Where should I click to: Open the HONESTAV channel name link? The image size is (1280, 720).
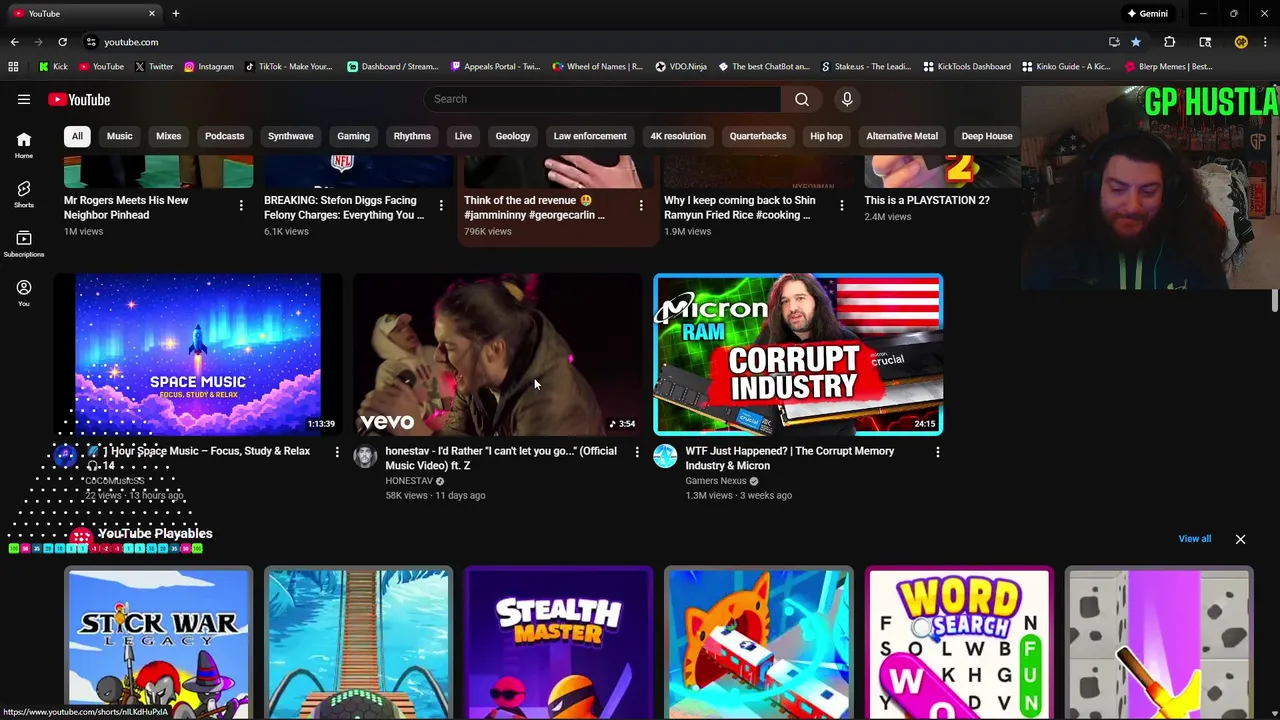409,481
